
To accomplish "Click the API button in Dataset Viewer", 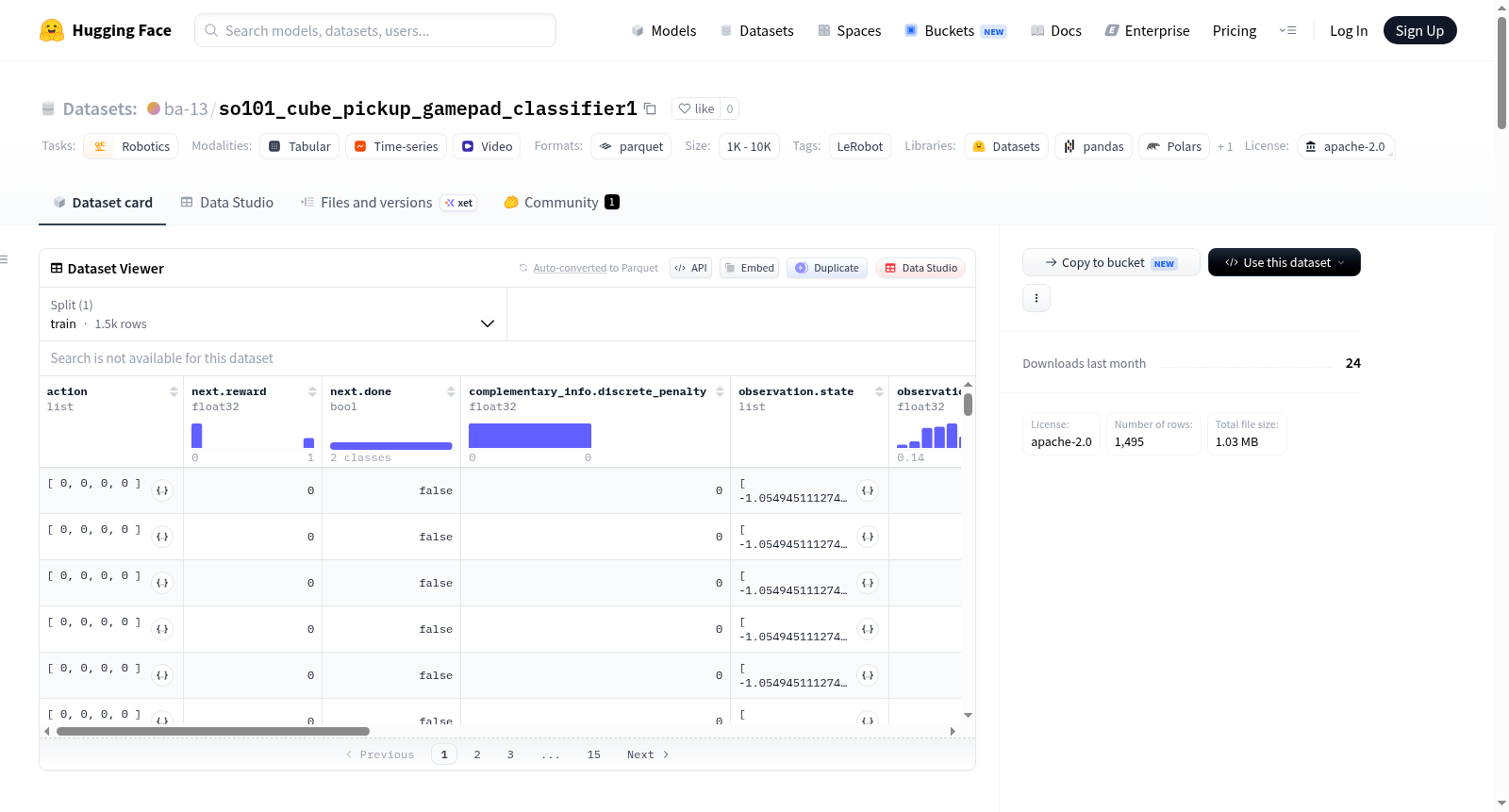I will [x=690, y=268].
